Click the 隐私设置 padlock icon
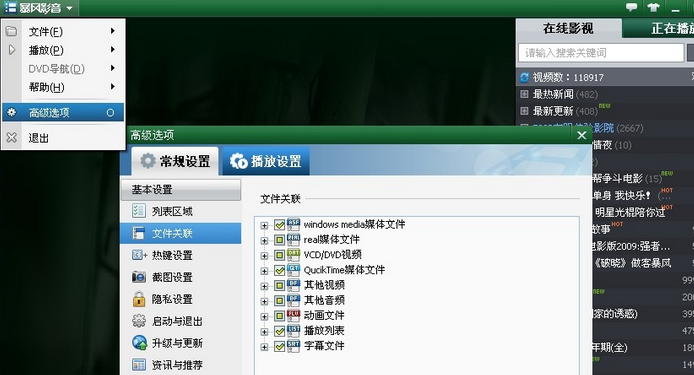The width and height of the screenshot is (694, 375). tap(139, 299)
